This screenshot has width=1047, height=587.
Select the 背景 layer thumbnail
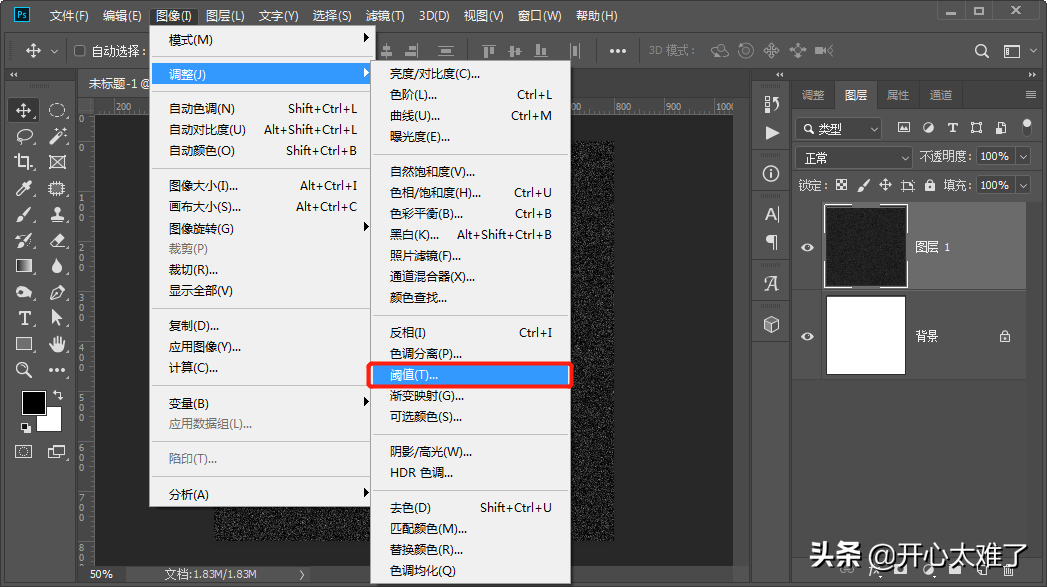point(866,335)
